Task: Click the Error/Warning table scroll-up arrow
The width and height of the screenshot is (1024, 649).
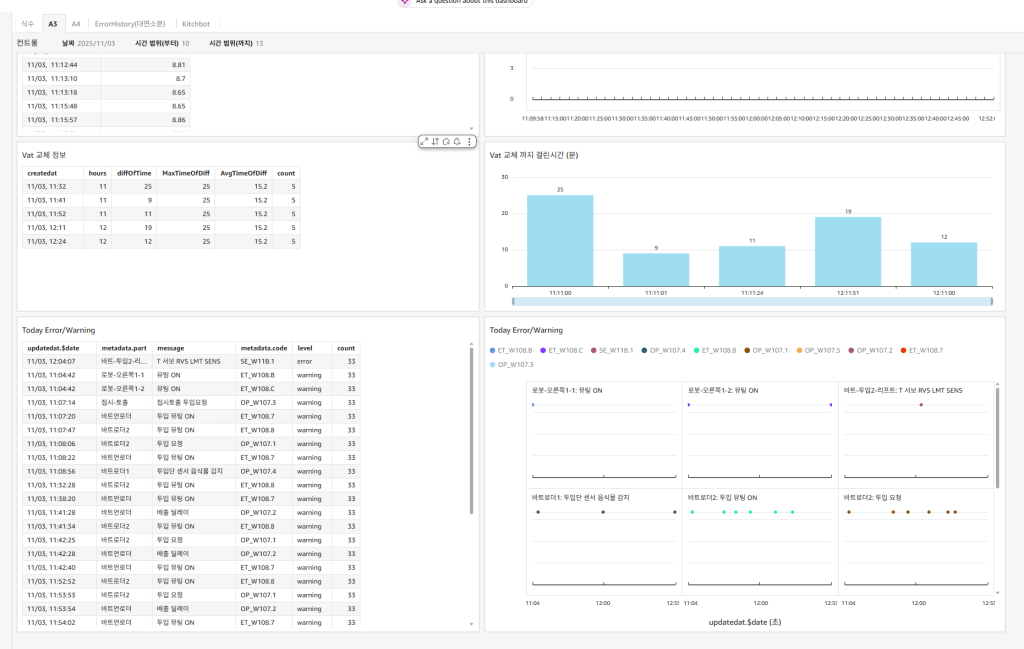Action: (x=471, y=345)
